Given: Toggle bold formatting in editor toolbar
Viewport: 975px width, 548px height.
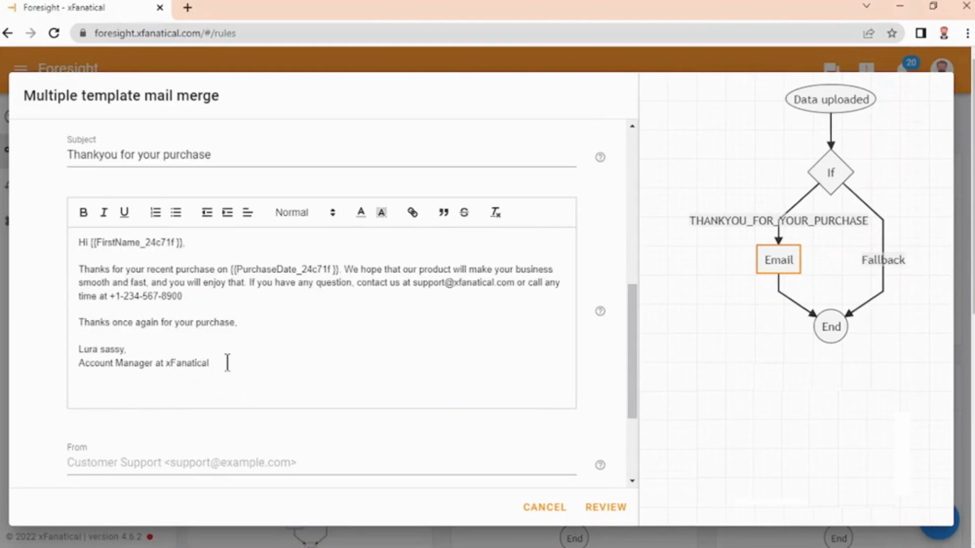Looking at the screenshot, I should coord(83,212).
